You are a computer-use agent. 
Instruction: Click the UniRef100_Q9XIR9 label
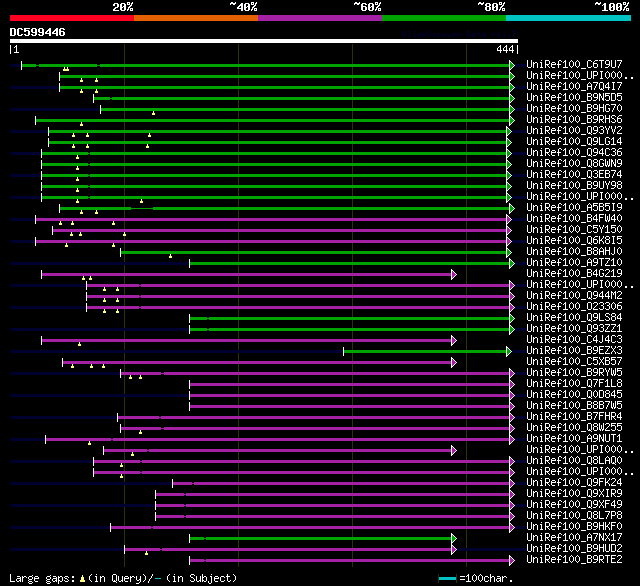(x=574, y=493)
